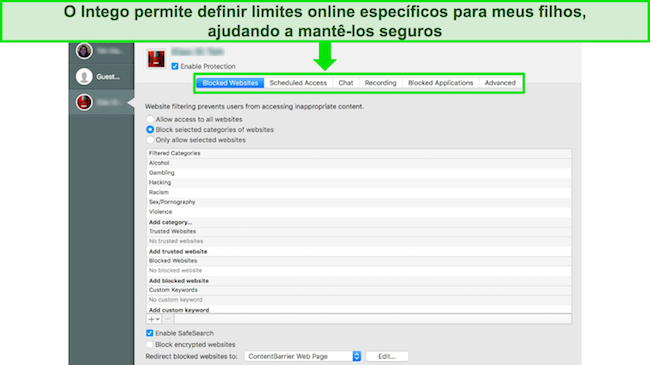Open the Scheduled Access tab
Screen dimensions: 650x365
(x=298, y=83)
